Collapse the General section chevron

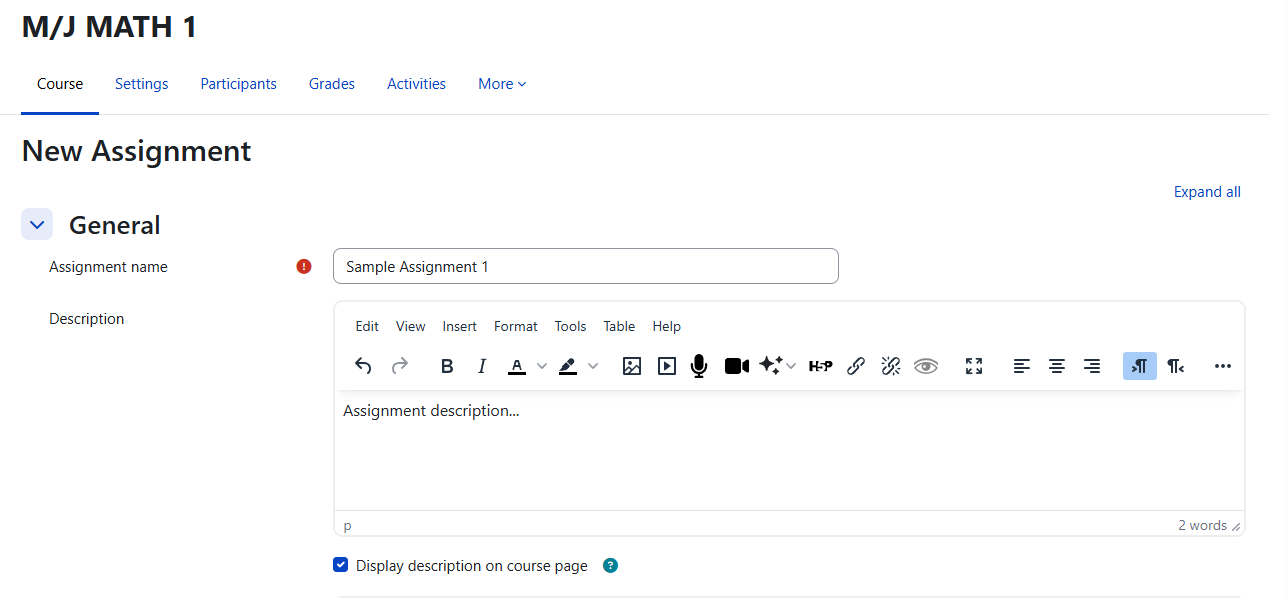coord(37,225)
